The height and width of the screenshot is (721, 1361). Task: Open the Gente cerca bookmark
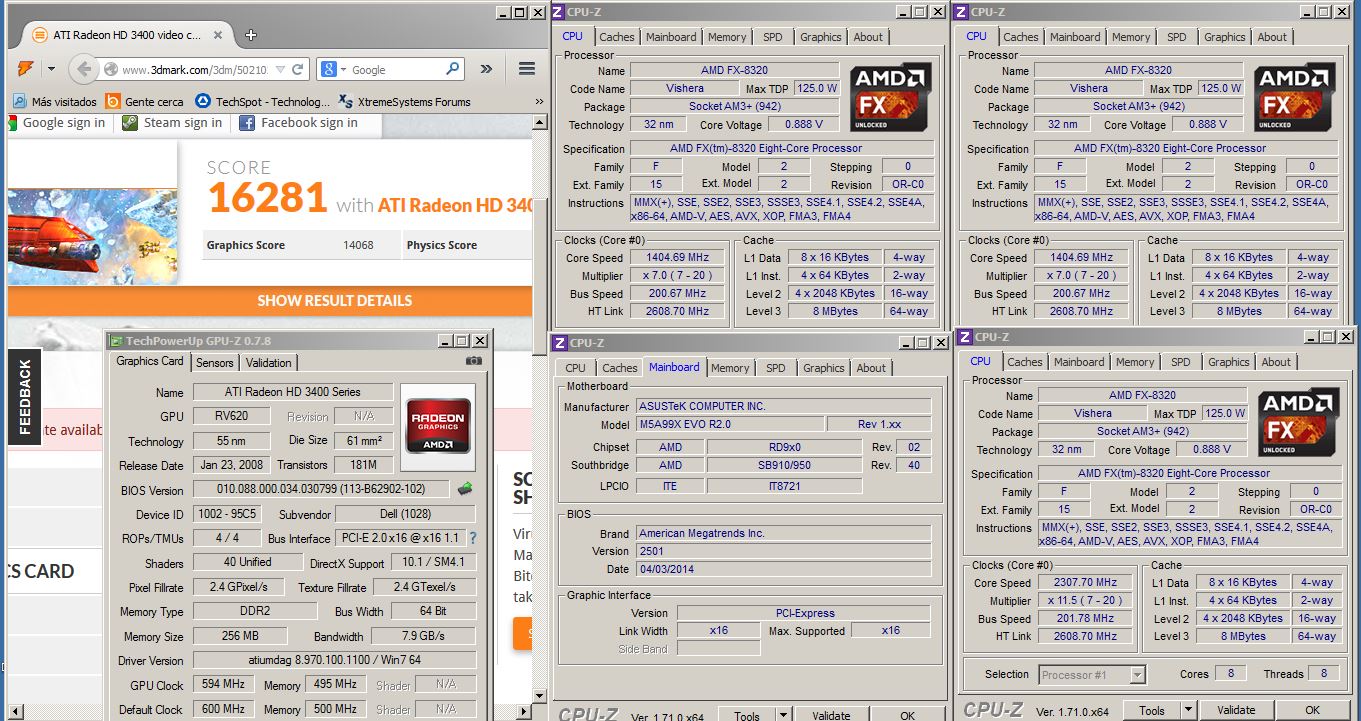(x=145, y=101)
